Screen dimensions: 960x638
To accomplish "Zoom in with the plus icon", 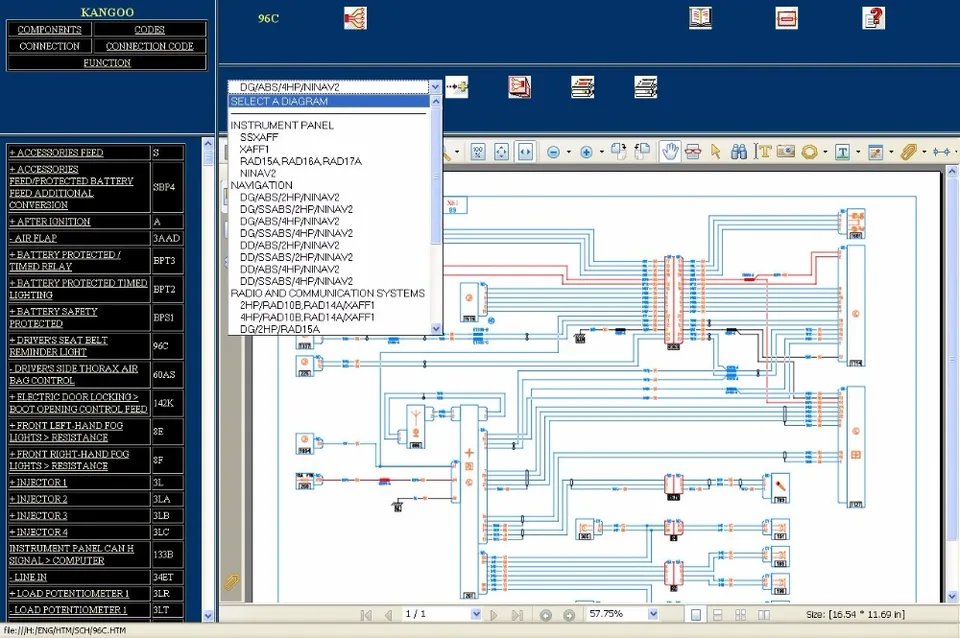I will (586, 152).
